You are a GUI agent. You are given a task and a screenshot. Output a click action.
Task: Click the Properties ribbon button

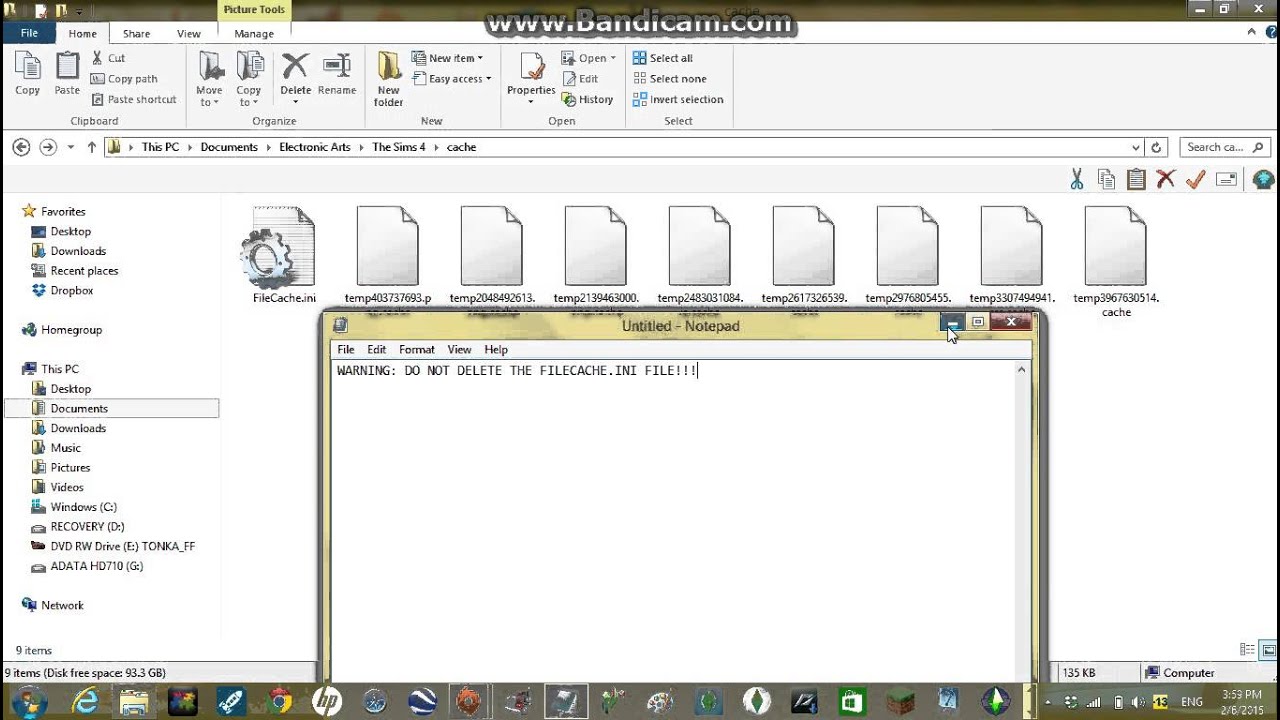tap(531, 78)
